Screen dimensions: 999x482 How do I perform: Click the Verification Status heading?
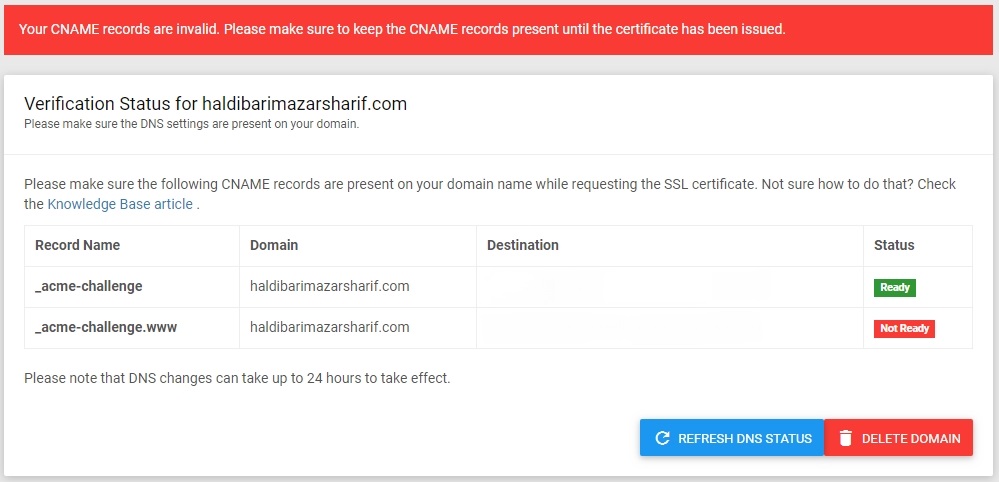215,104
